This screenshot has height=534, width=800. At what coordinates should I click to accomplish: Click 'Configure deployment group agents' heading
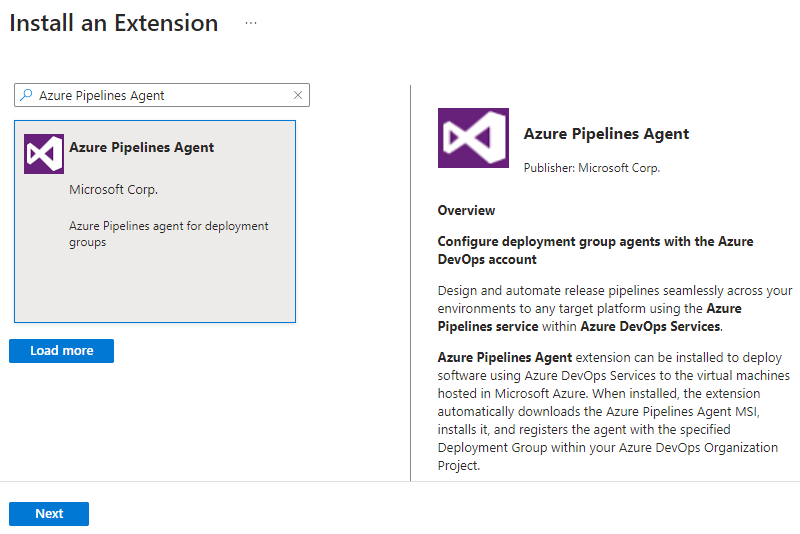(595, 250)
